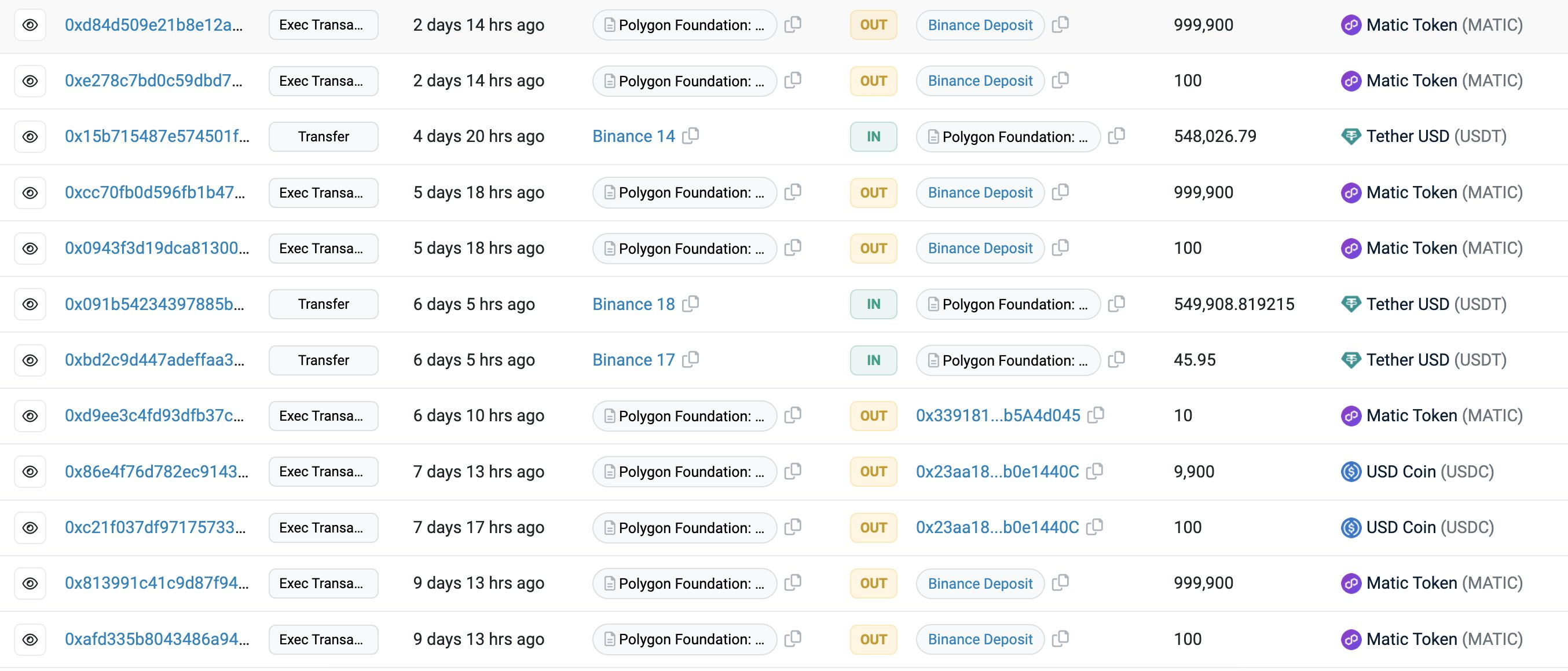Select the Tether USD icon beside 548,026.79

tap(1351, 136)
